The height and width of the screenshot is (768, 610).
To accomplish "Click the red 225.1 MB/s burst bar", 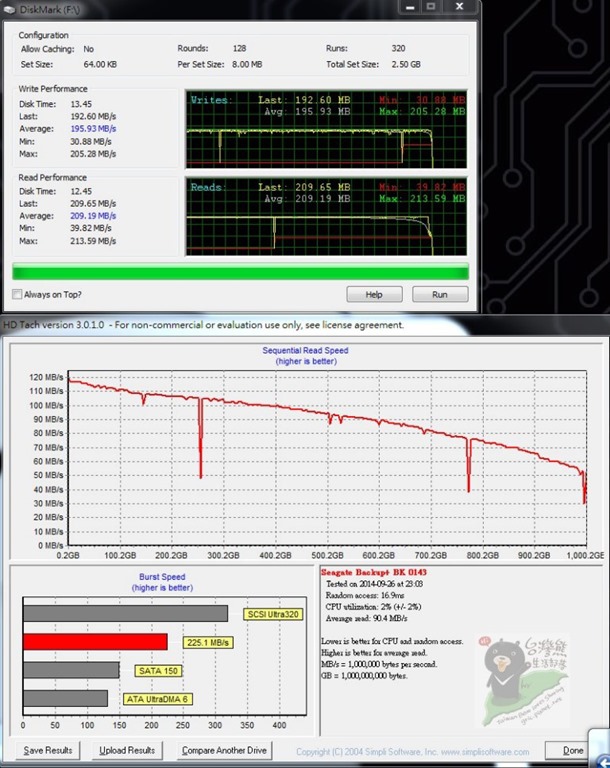I will [96, 642].
